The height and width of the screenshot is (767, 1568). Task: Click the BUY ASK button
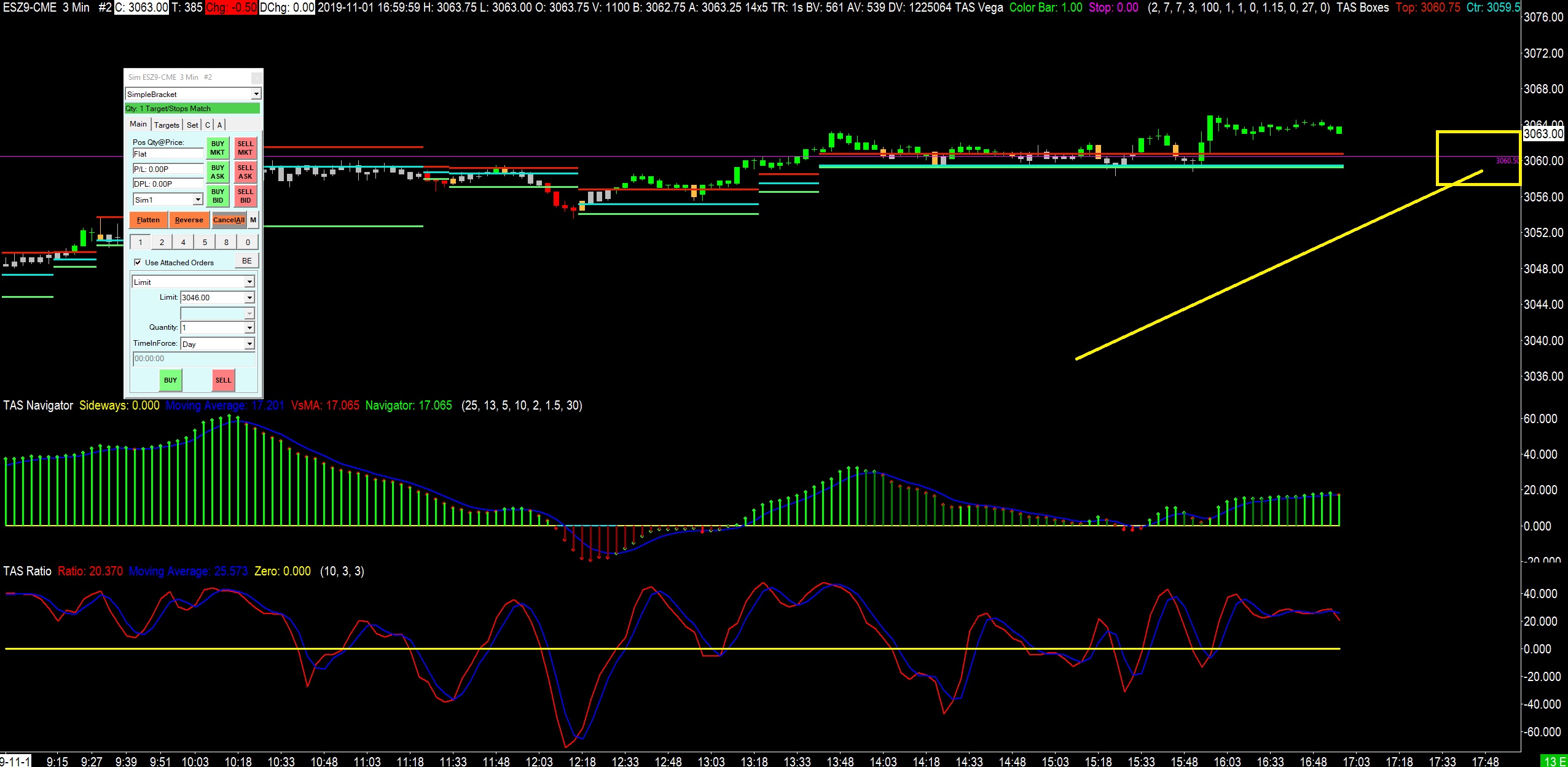218,172
